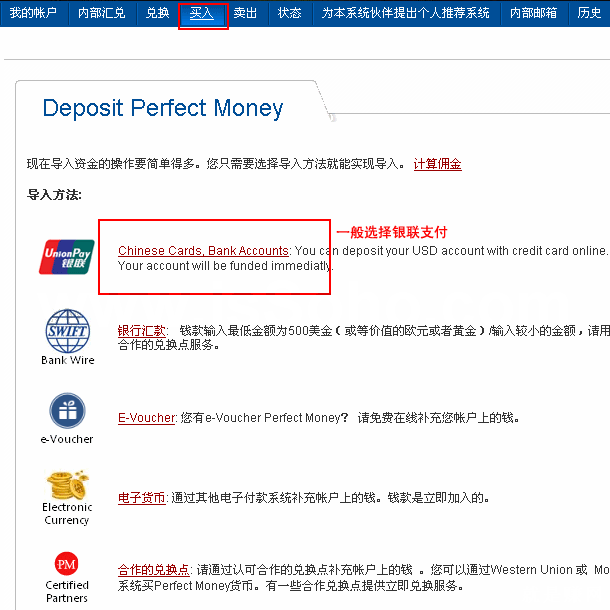Click the 计算佣金 link
The image size is (610, 610).
pos(438,164)
